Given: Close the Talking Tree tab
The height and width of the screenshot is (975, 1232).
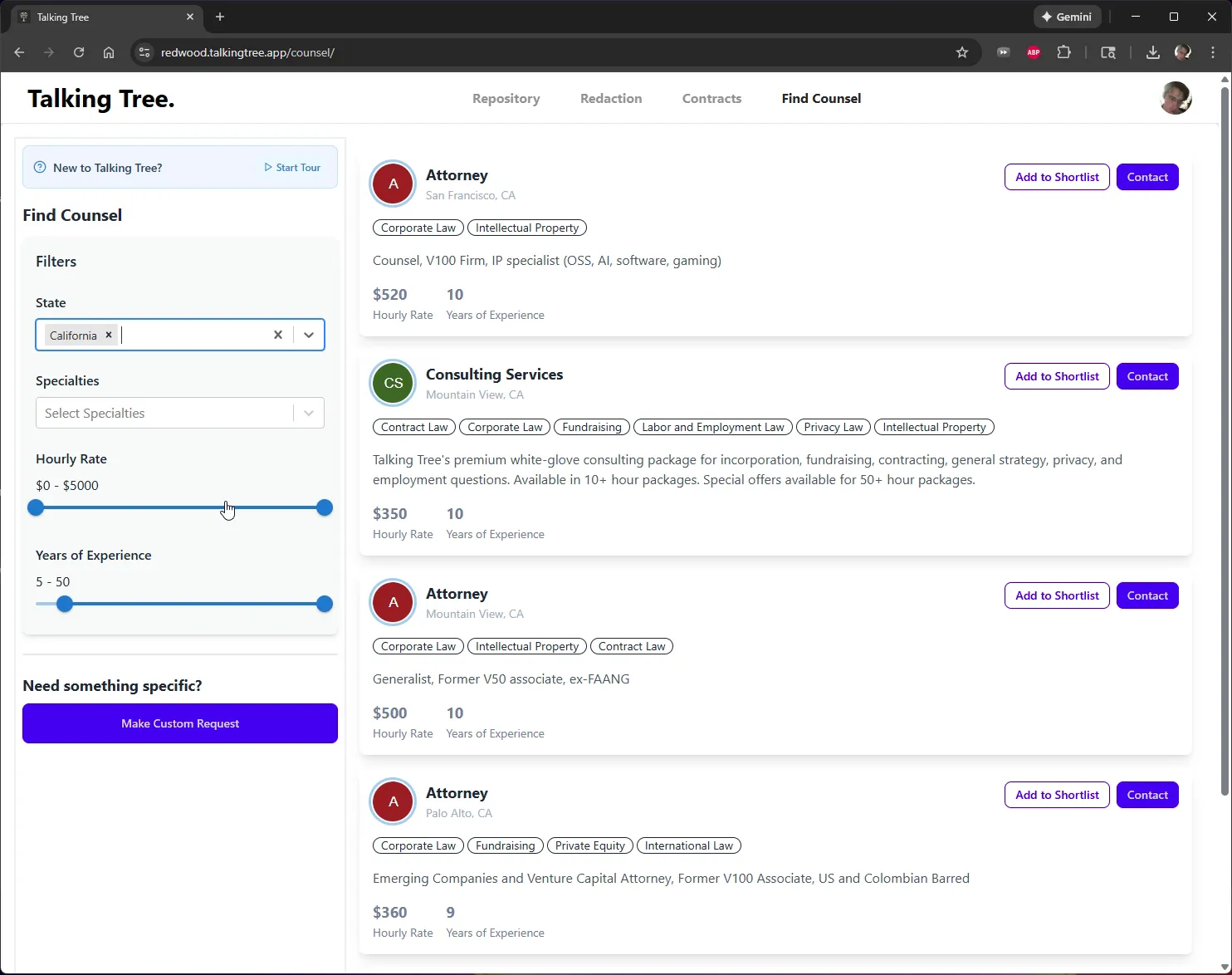Looking at the screenshot, I should coord(190,17).
